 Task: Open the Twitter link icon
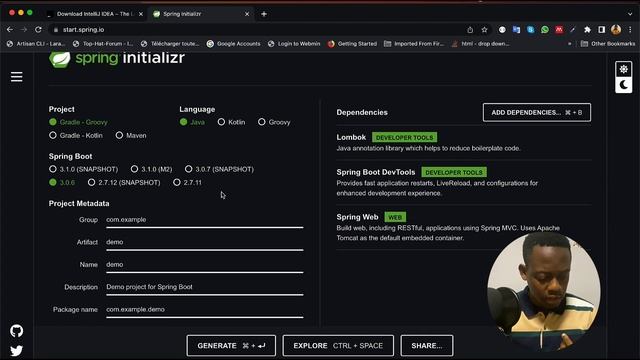coord(17,351)
